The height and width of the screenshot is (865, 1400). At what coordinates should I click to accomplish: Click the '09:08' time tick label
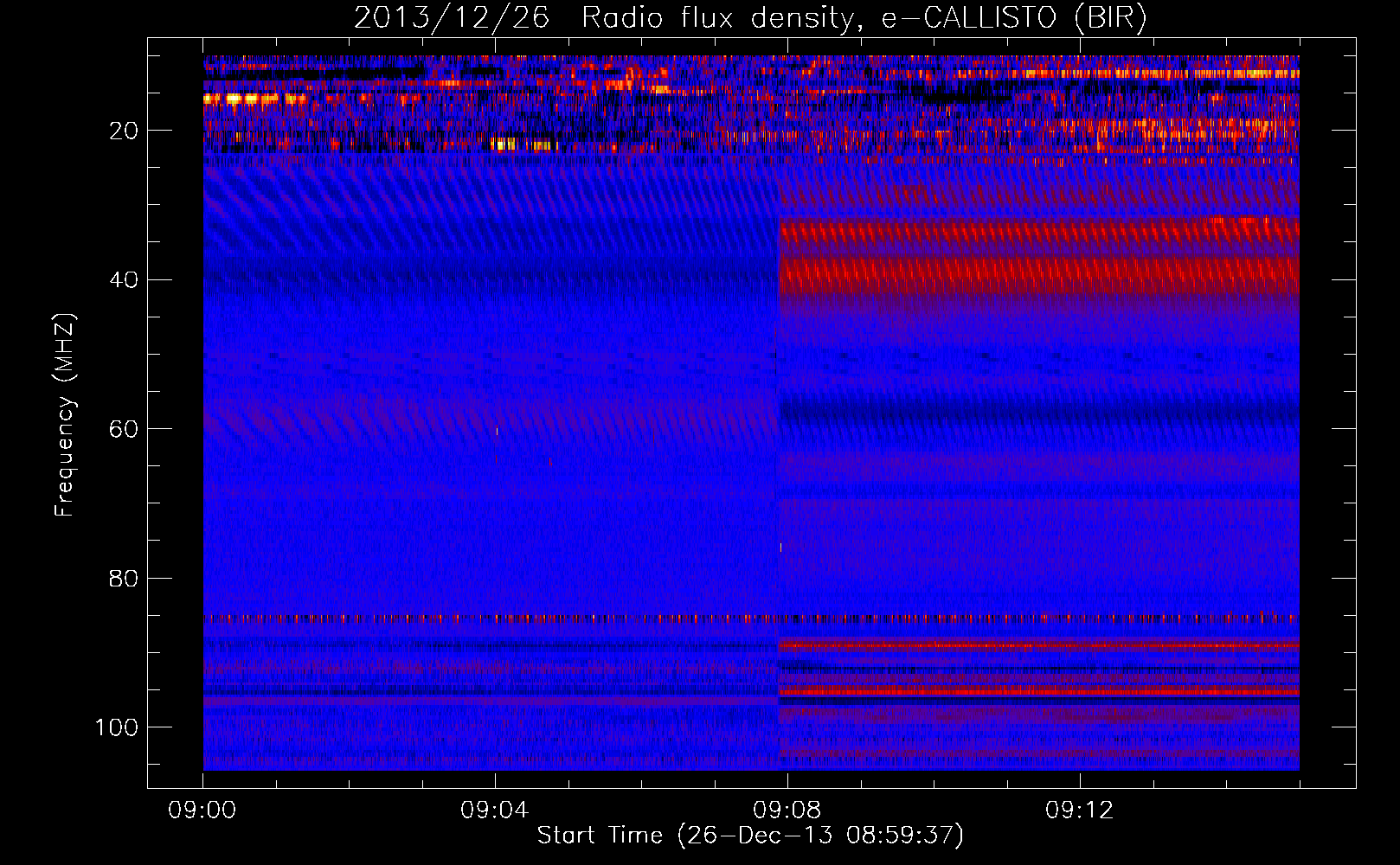[x=787, y=811]
